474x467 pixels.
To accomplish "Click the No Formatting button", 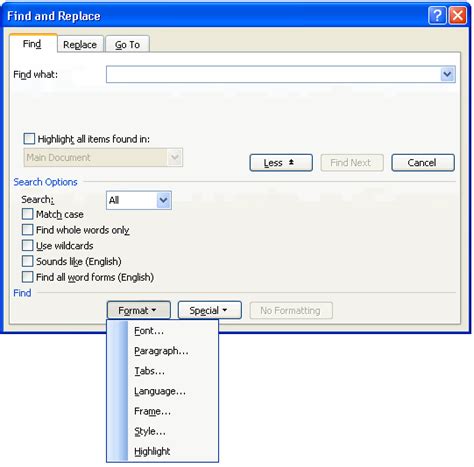I will [291, 310].
